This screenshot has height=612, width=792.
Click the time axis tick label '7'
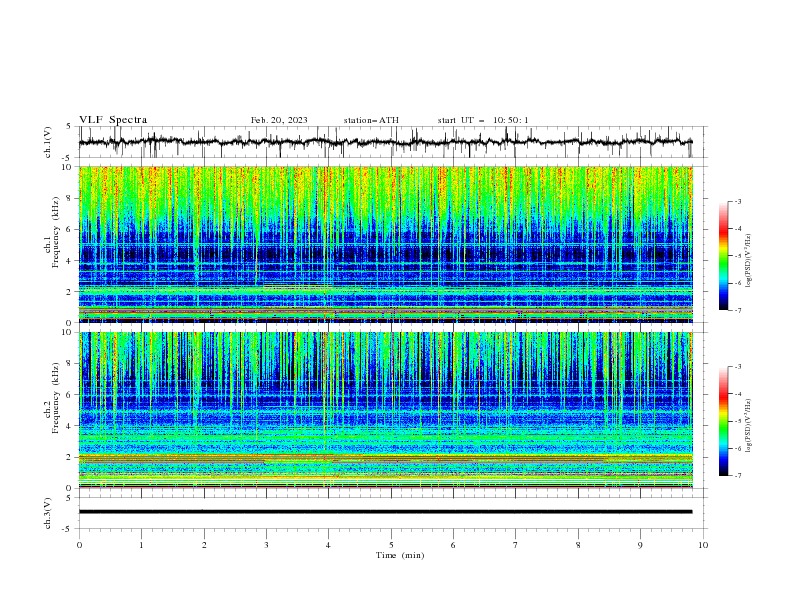coord(516,545)
